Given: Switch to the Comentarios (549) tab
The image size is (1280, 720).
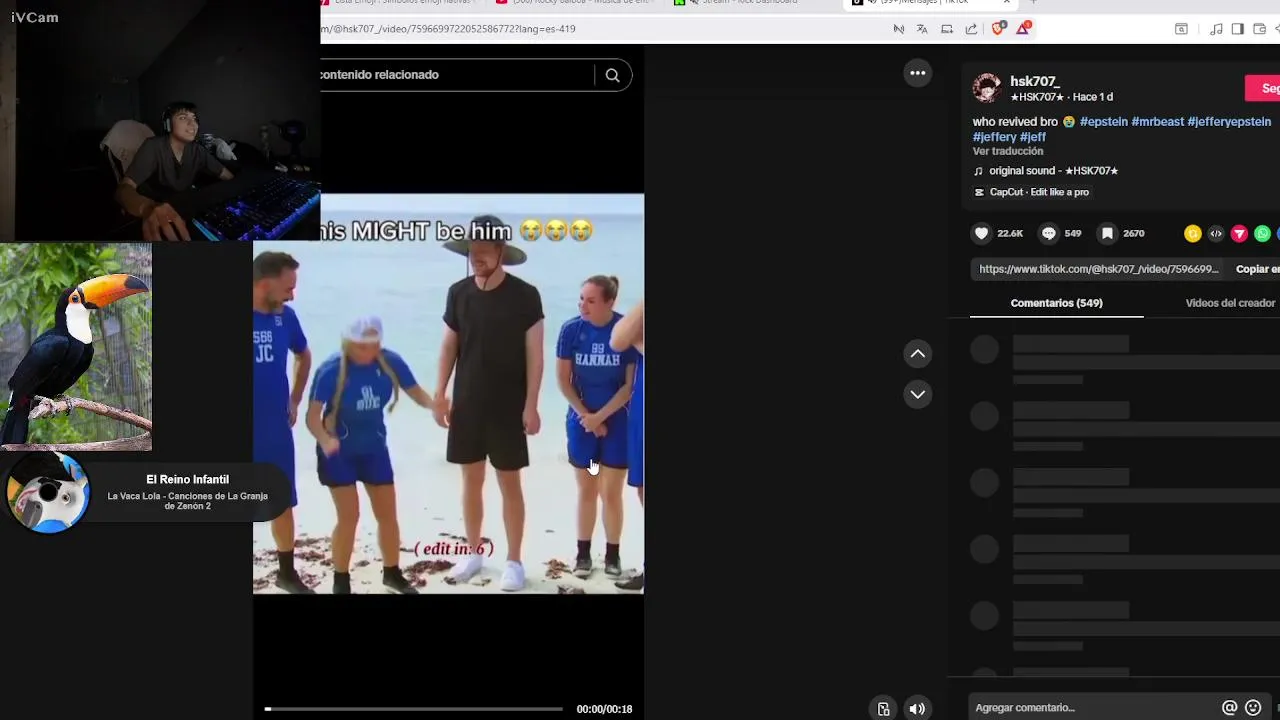Looking at the screenshot, I should point(1056,303).
